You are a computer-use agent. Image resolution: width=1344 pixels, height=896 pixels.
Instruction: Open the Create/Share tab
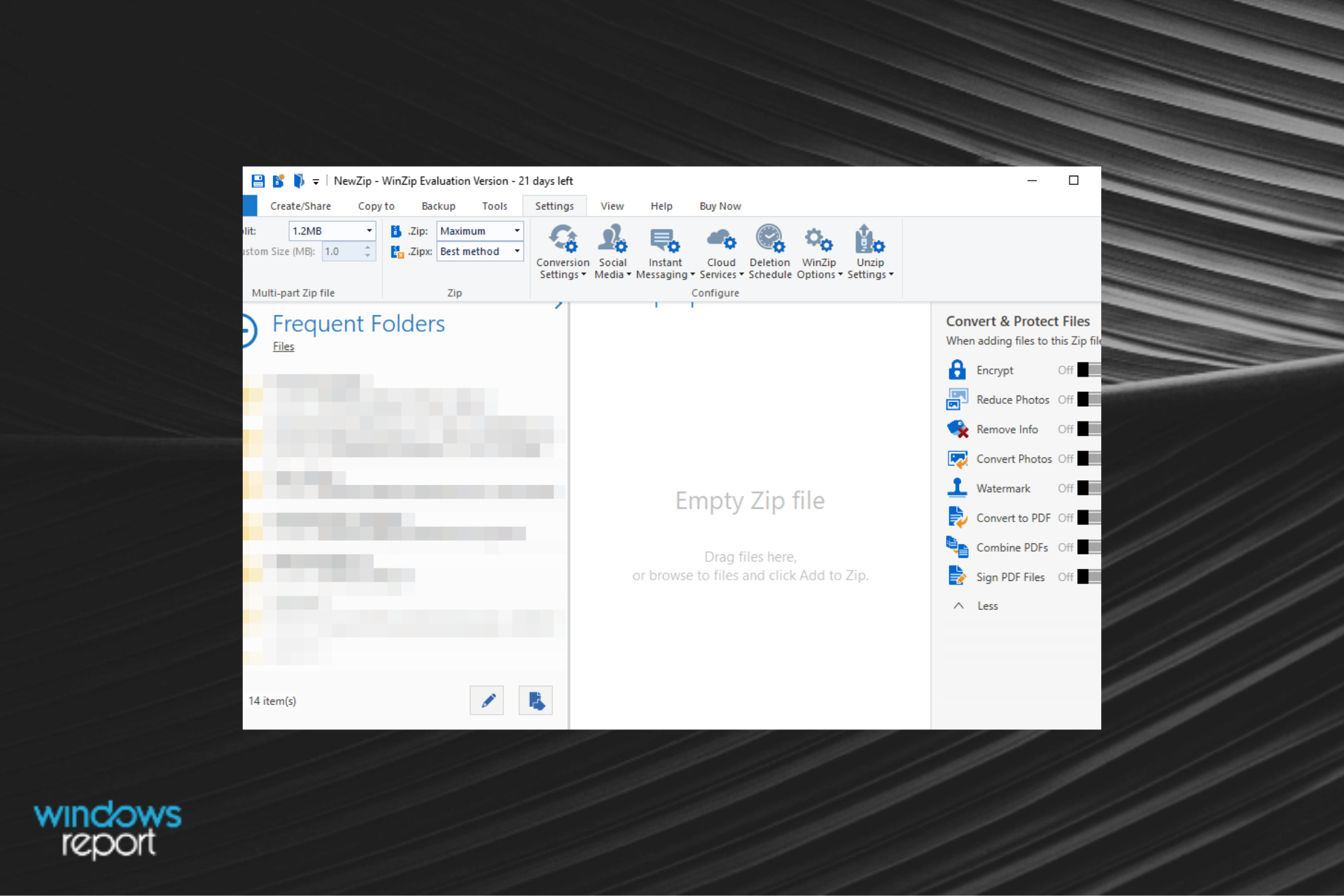pos(300,206)
